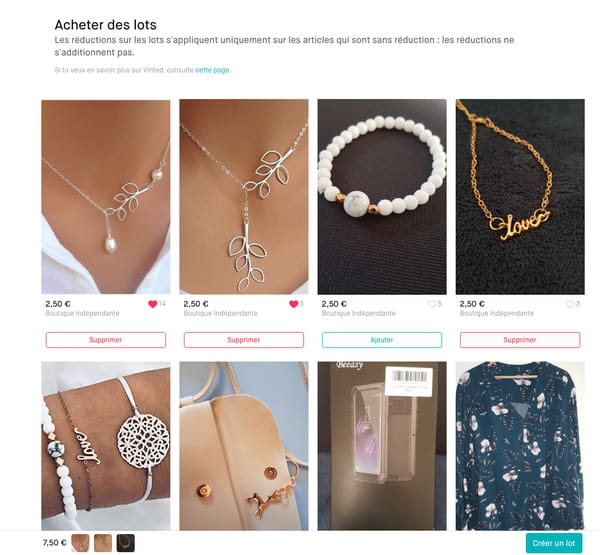This screenshot has height=555, width=600.
Task: Favorite the gold Love bracelet heart icon
Action: point(569,304)
